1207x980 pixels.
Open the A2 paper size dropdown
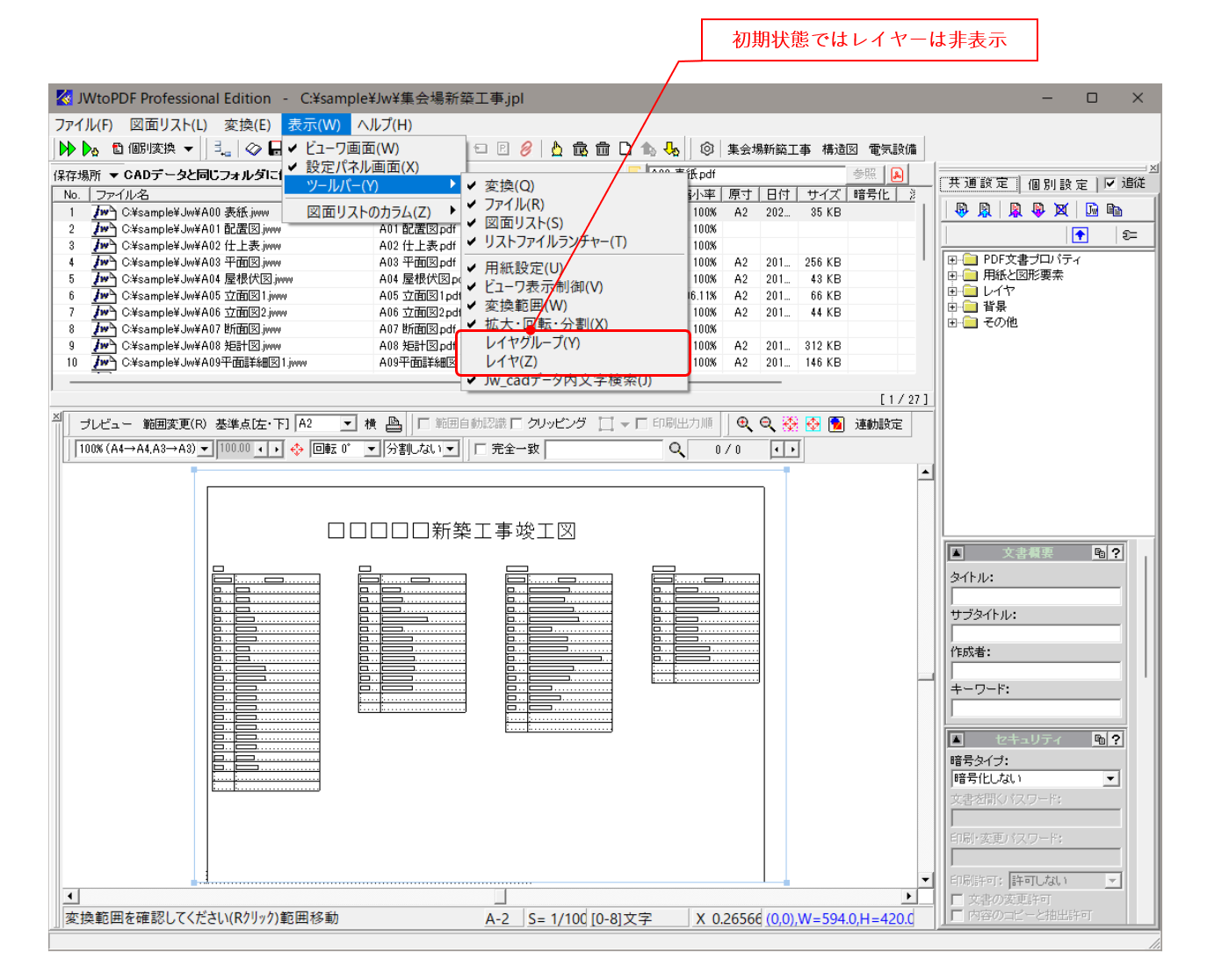click(x=348, y=424)
